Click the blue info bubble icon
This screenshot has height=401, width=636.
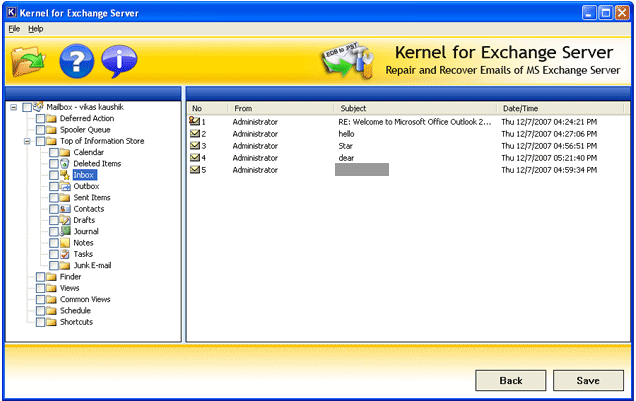(119, 61)
